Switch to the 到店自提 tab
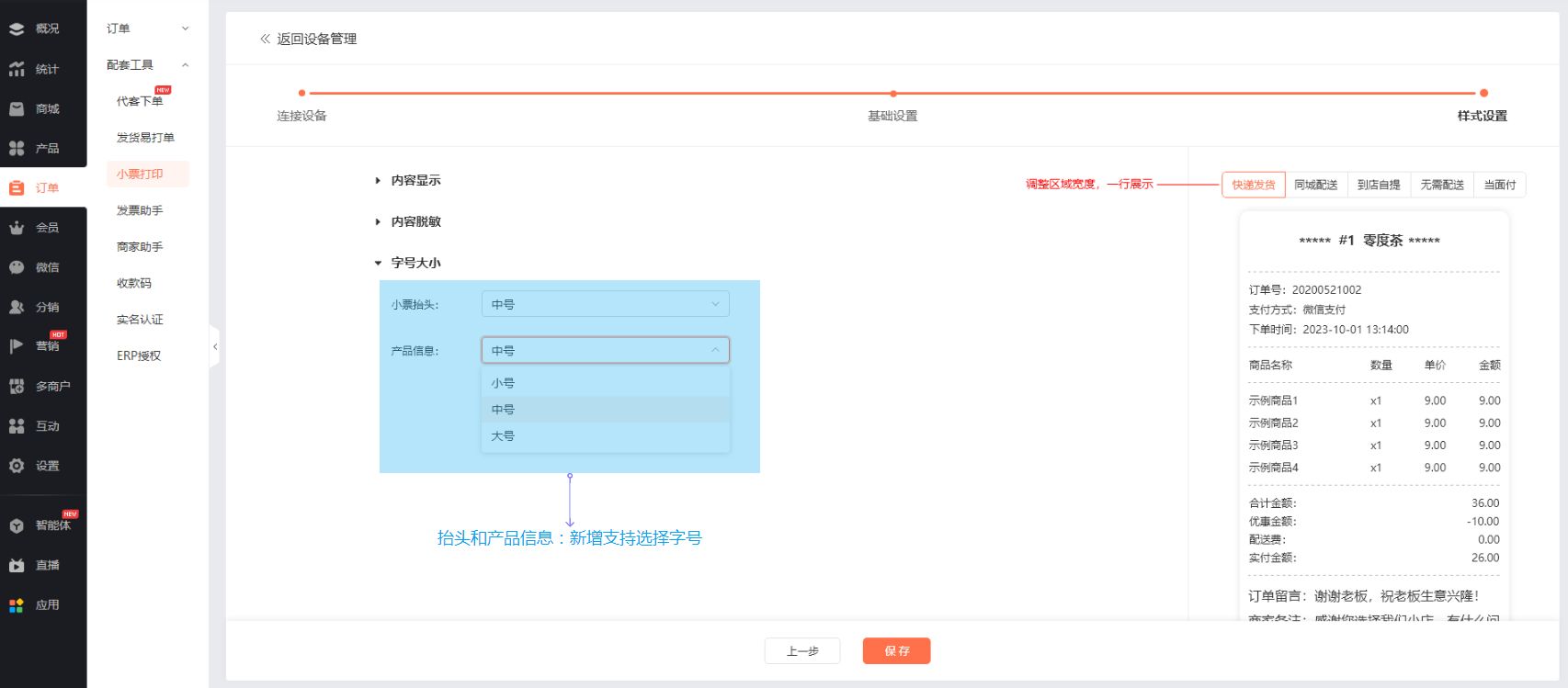This screenshot has width=1568, height=688. point(1378,185)
